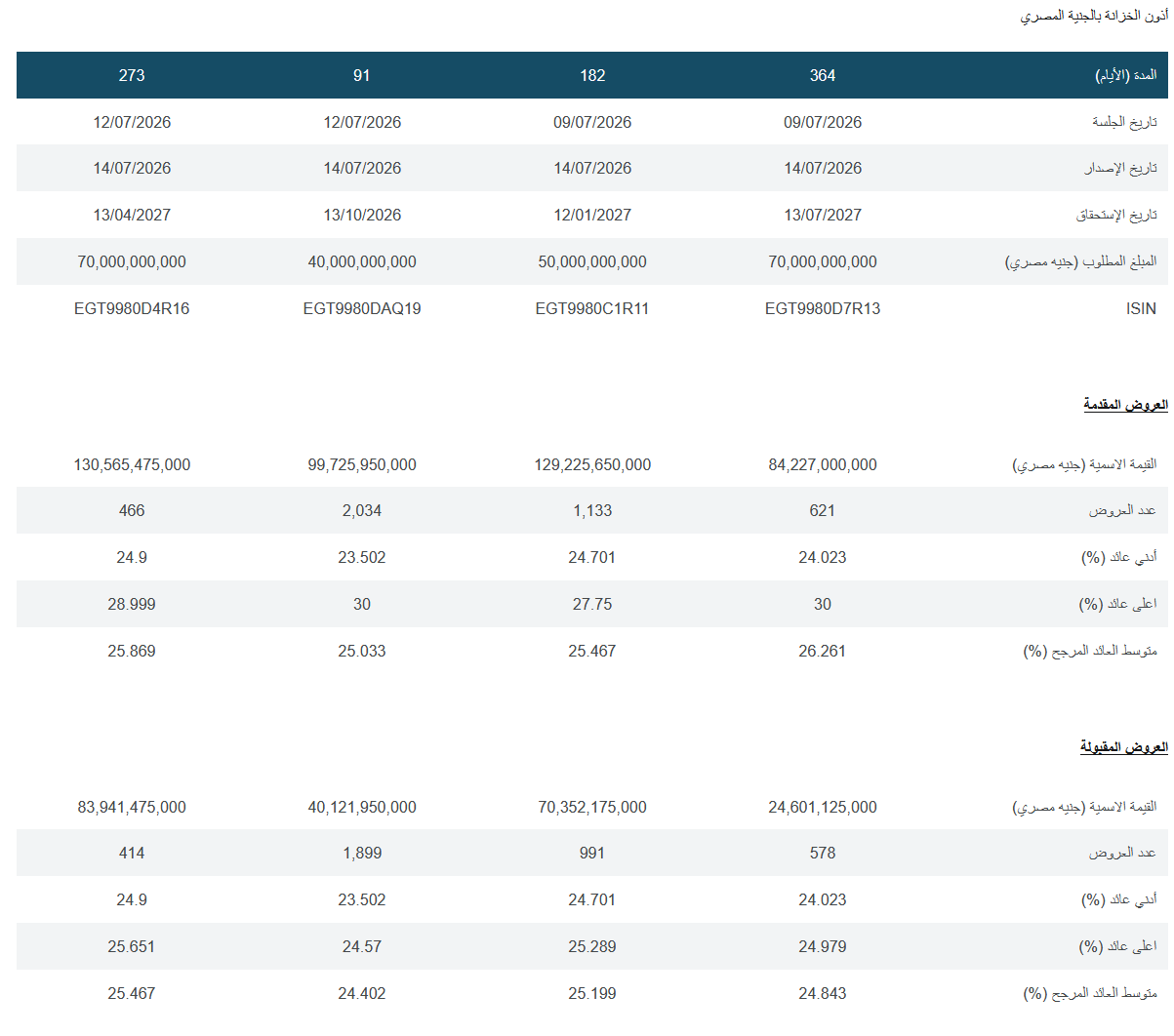The width and height of the screenshot is (1174, 1036).
Task: Click the 364 days column header
Action: coord(823,75)
